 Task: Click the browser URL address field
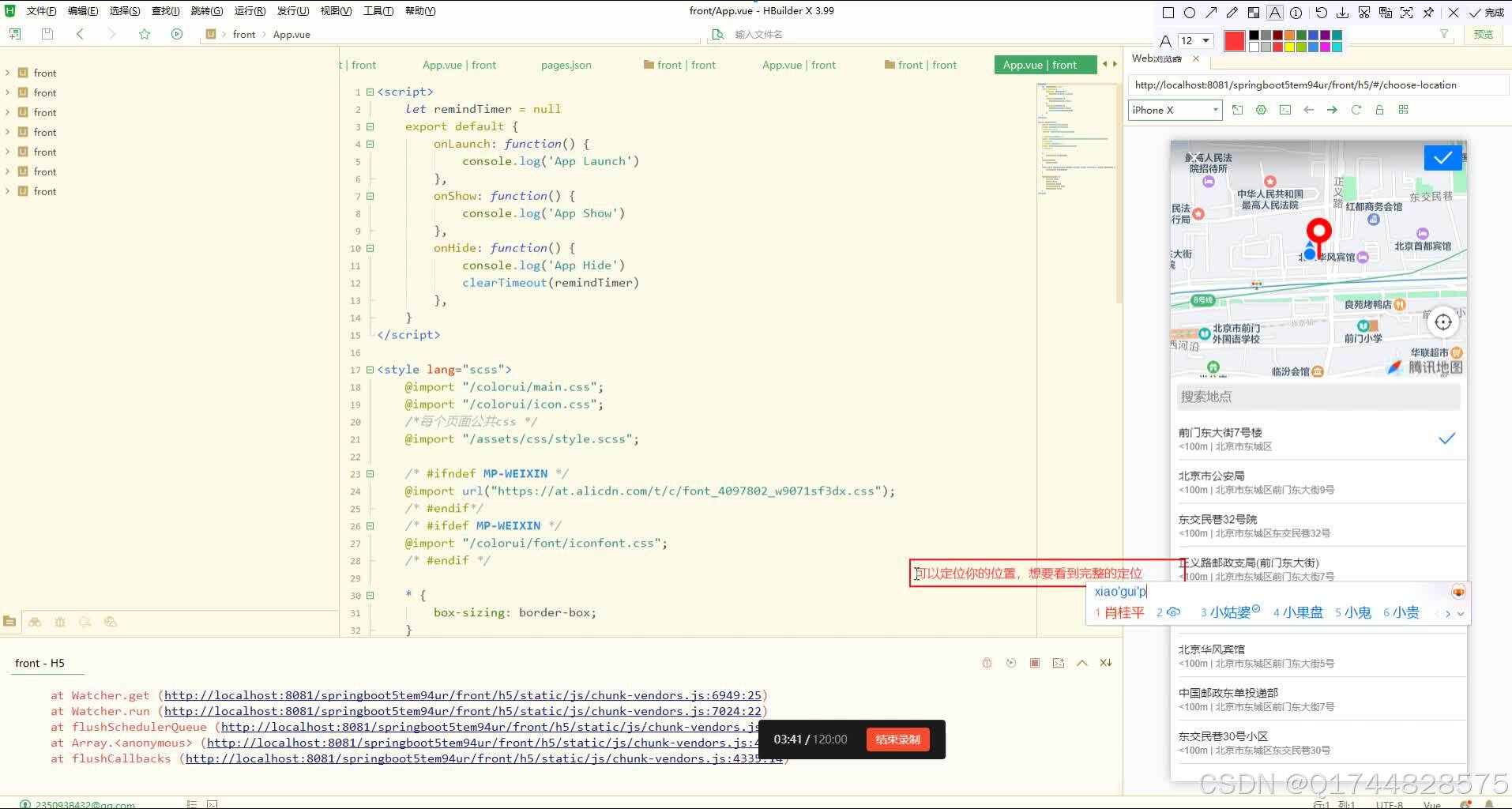click(x=1318, y=85)
